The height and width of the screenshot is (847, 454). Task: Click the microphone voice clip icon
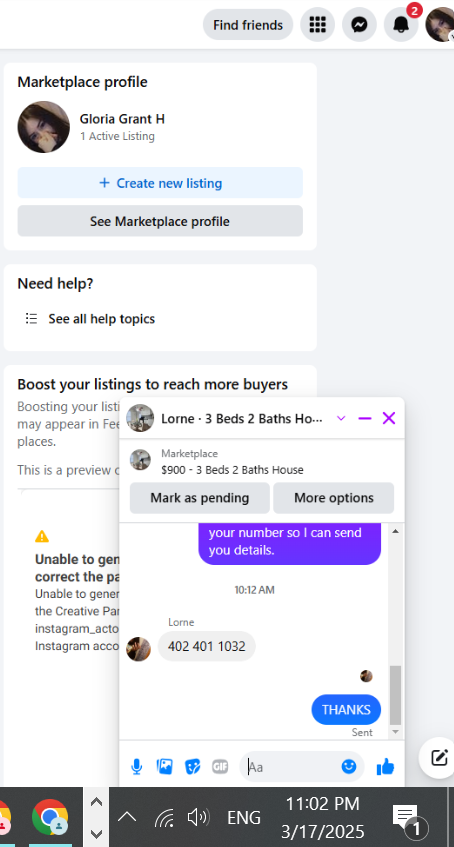pyautogui.click(x=137, y=766)
